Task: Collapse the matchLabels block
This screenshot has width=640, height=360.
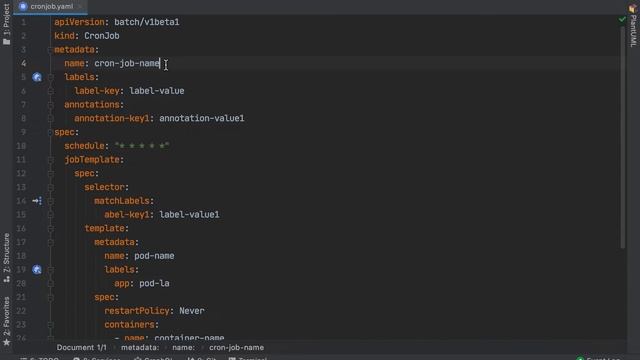Action: (x=50, y=201)
